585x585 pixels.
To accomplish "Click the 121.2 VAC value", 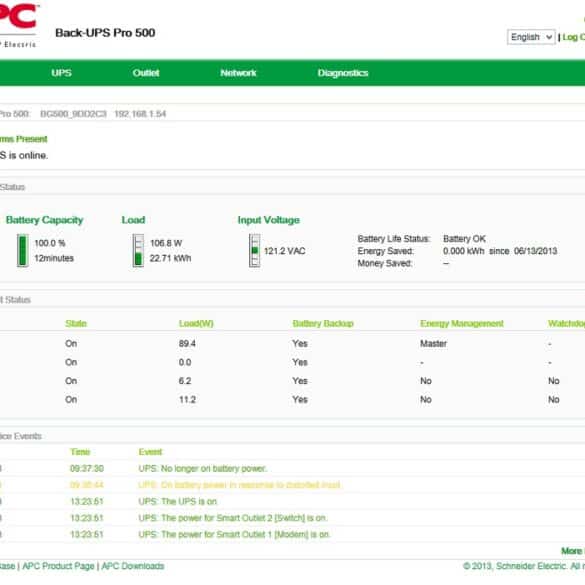I will click(x=285, y=251).
